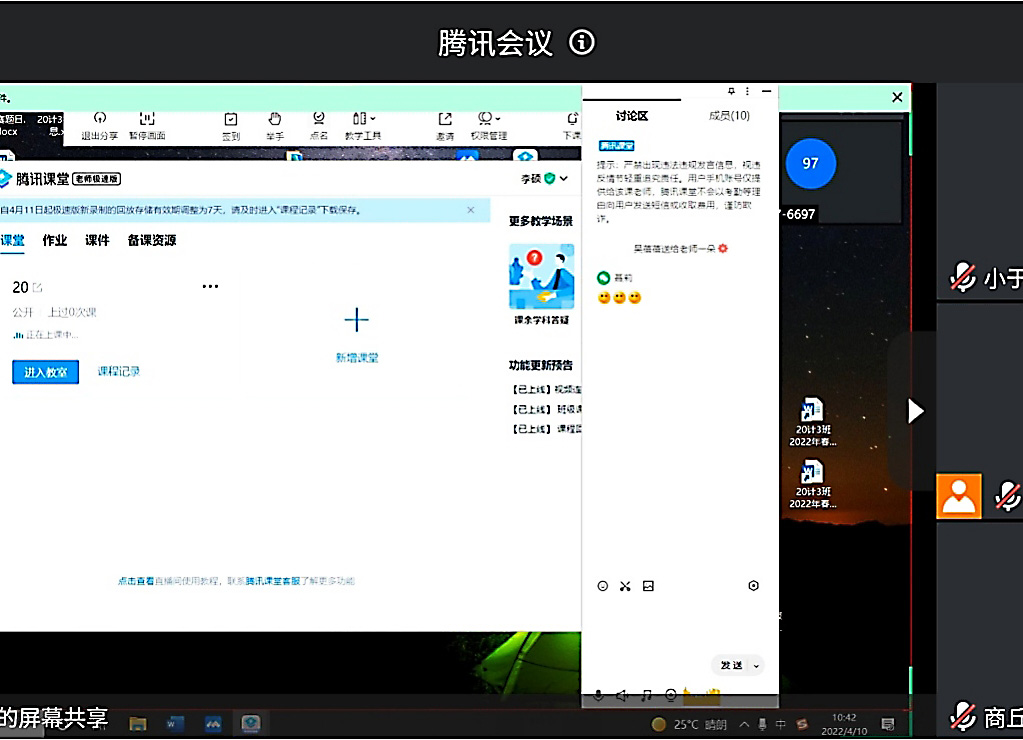
Task: Open the upper 20计3班 Word document icon
Action: (x=812, y=422)
